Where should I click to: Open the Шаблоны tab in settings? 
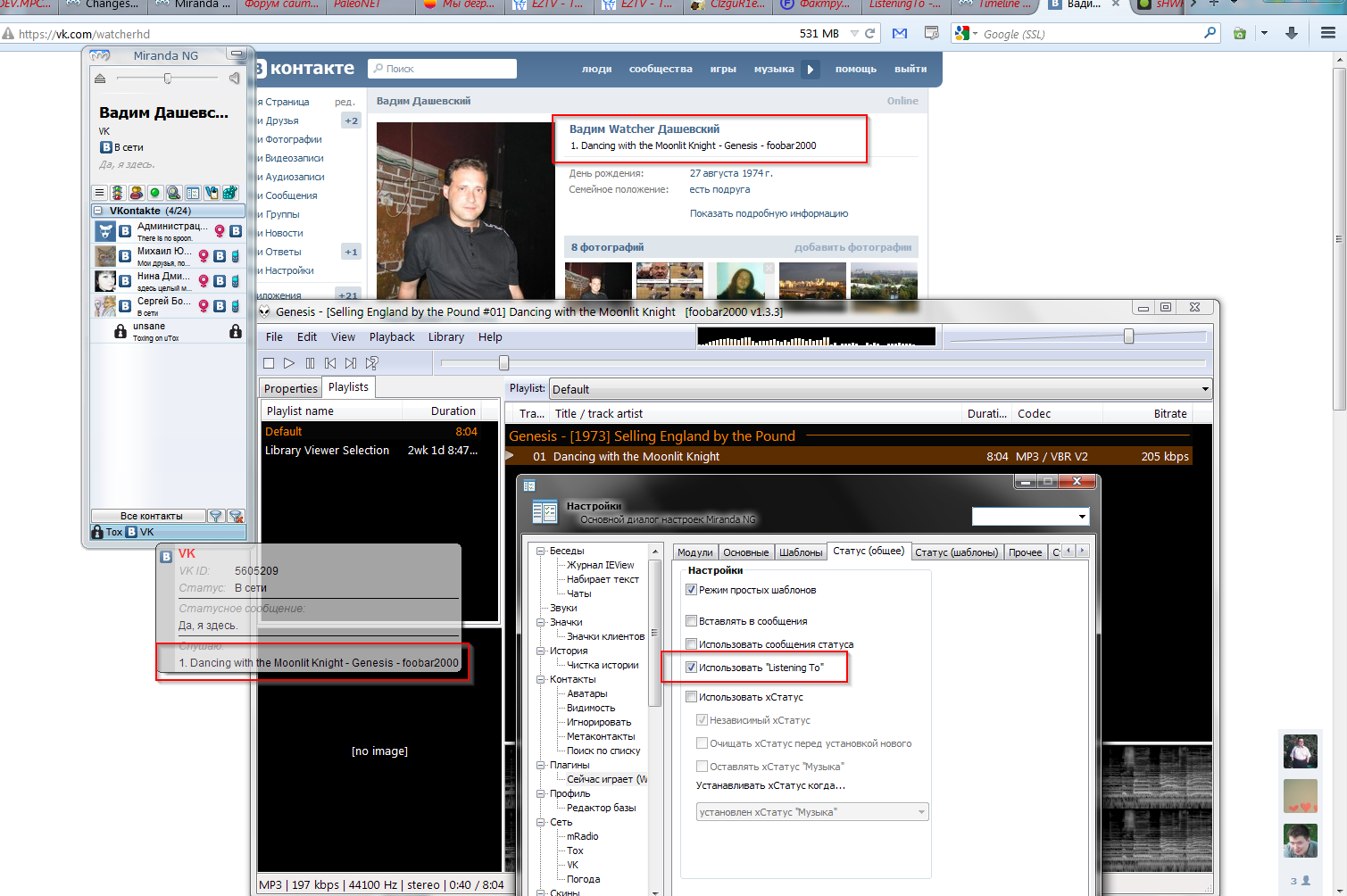click(801, 552)
